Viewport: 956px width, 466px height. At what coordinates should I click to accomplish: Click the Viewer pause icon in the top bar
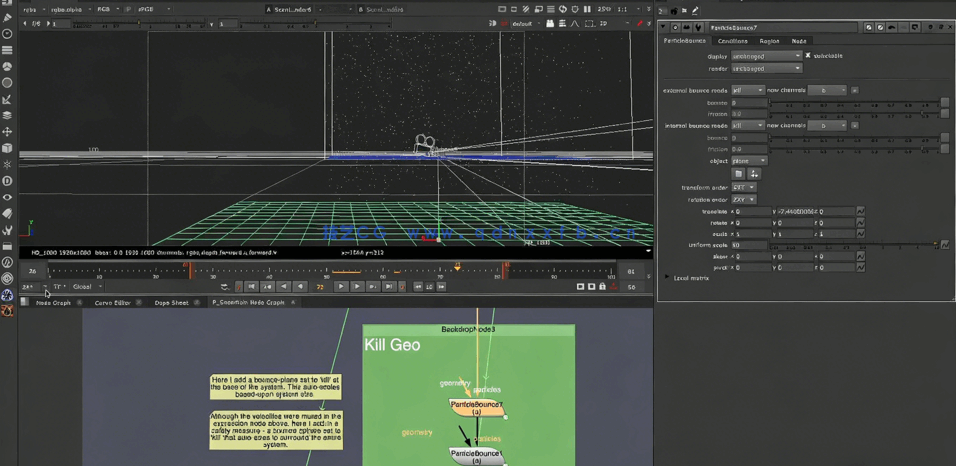[x=589, y=9]
